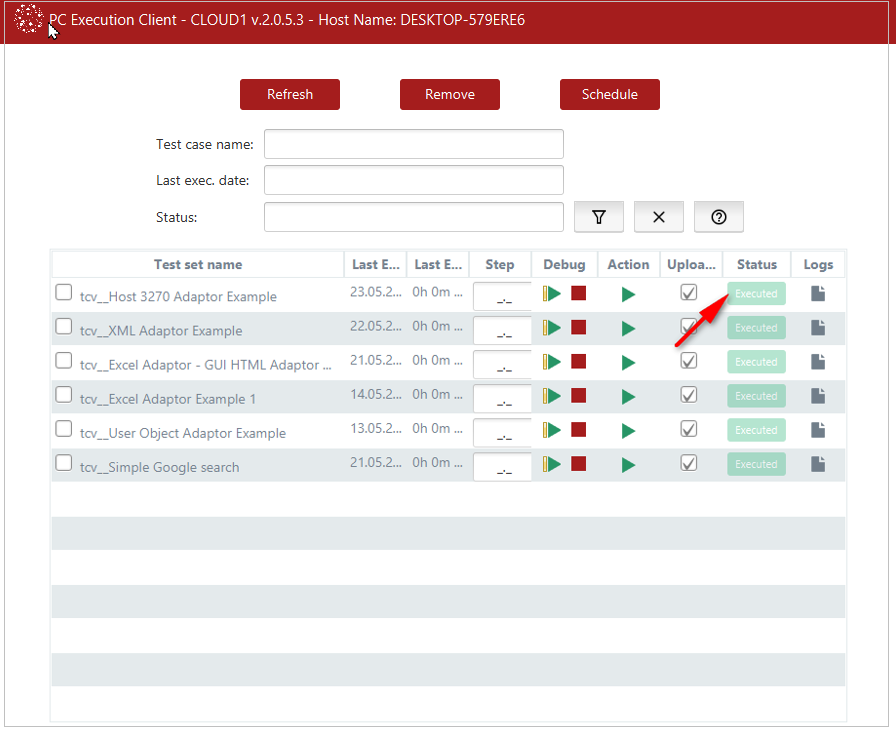Select the Host 3270 Adaptor Example checkbox
The width and height of the screenshot is (896, 734).
pos(64,293)
